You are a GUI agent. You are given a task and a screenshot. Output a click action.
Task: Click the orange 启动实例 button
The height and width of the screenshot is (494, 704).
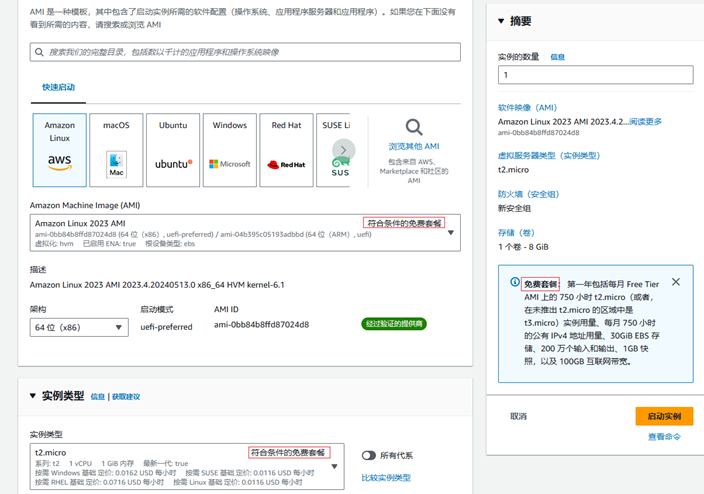click(664, 416)
